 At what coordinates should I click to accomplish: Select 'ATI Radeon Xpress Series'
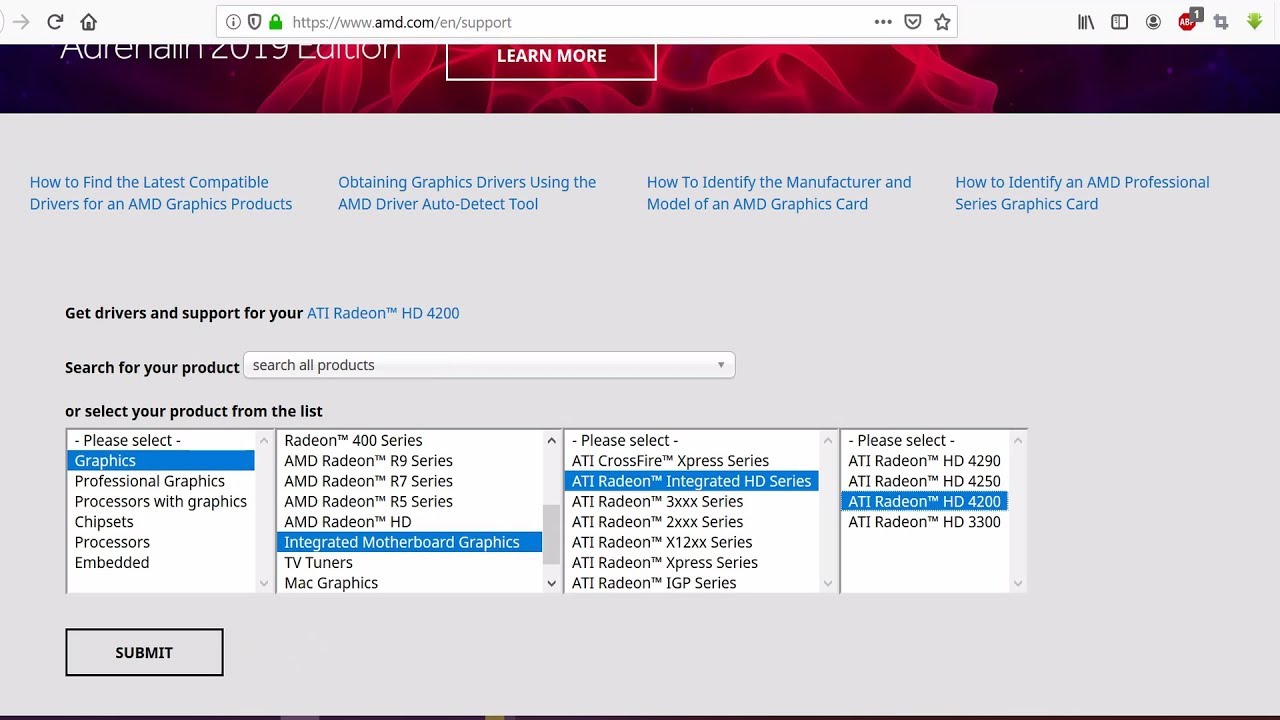pos(692,562)
